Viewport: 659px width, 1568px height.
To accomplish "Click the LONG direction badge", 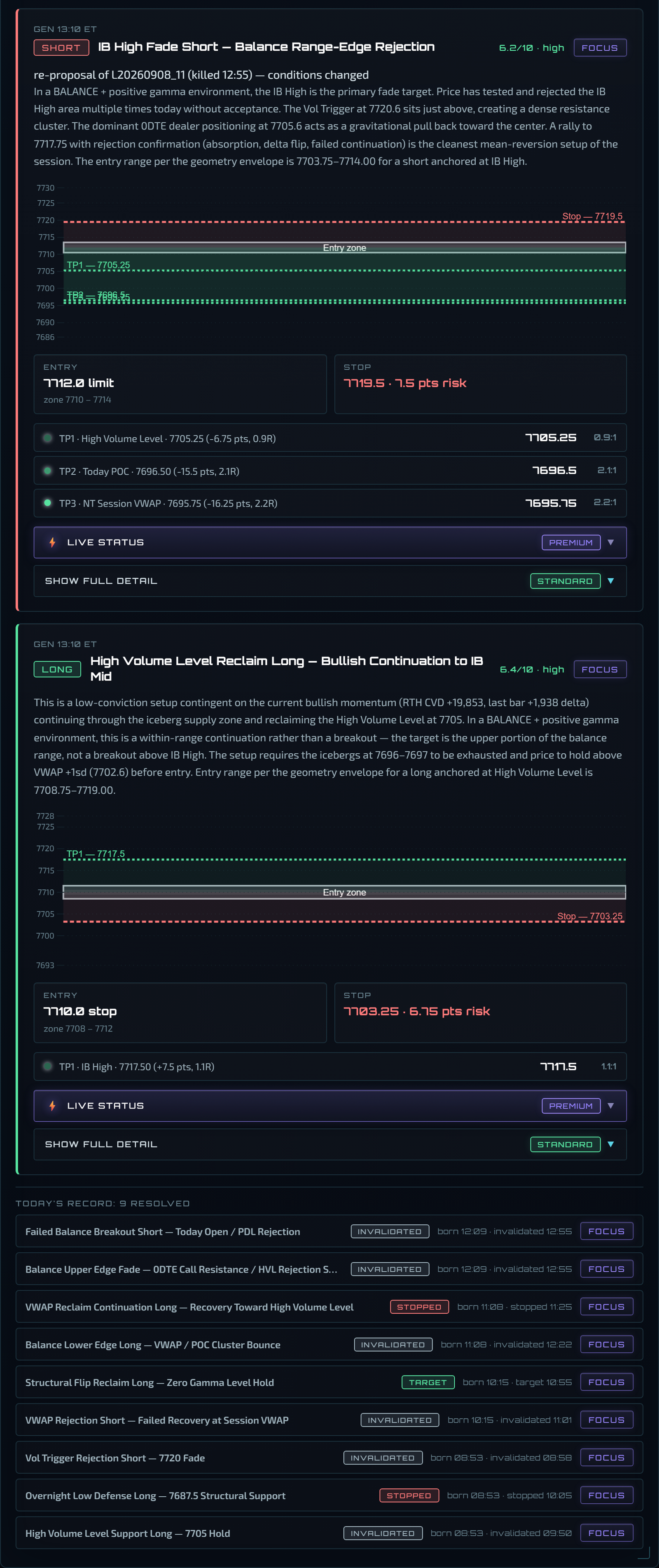I will [x=57, y=669].
